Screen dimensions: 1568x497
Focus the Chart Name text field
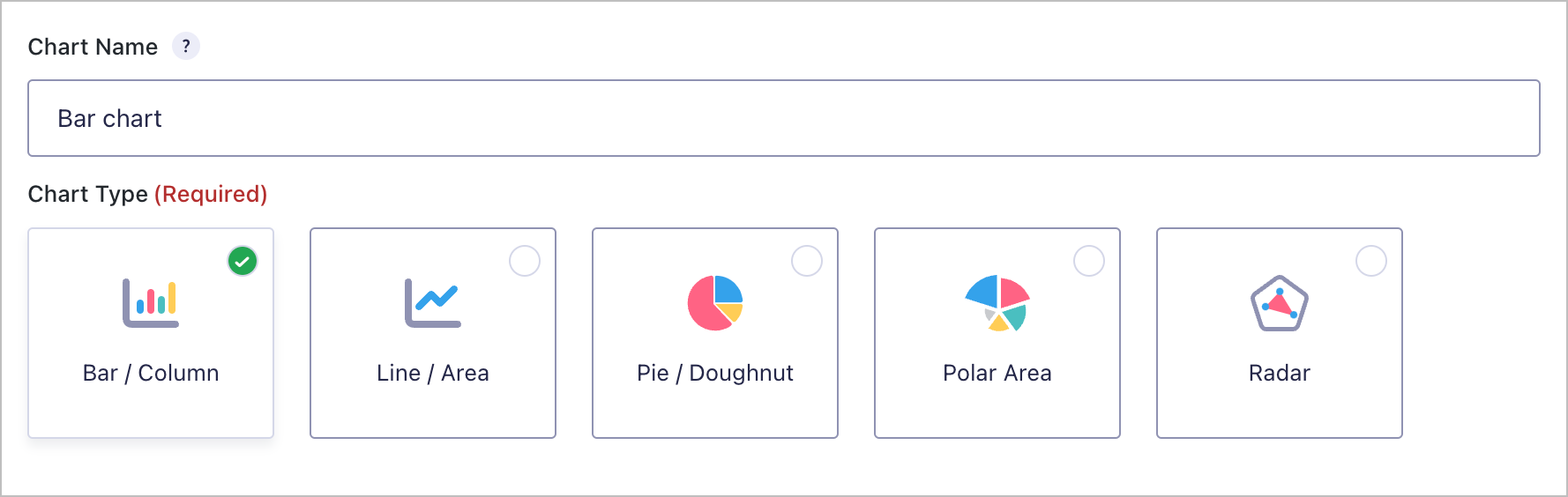click(783, 118)
